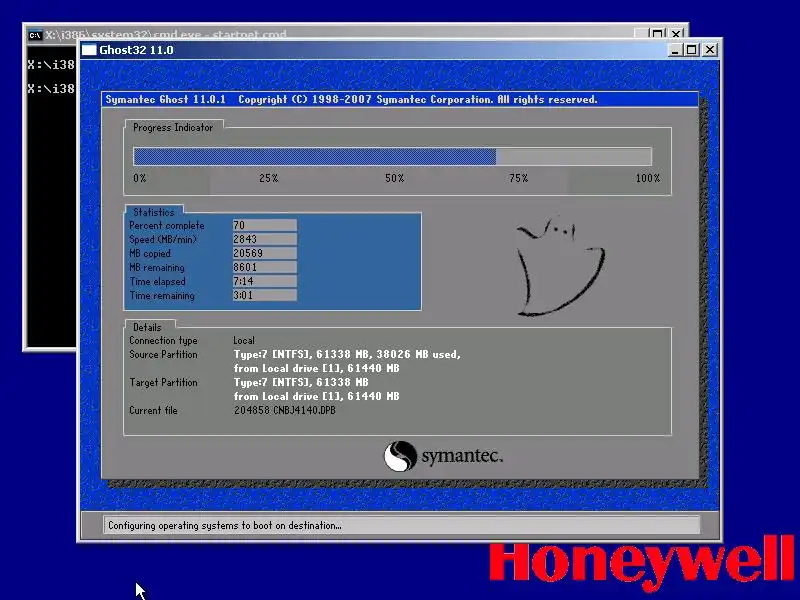The width and height of the screenshot is (800, 600).
Task: Click the 50% progress scale label
Action: [394, 178]
